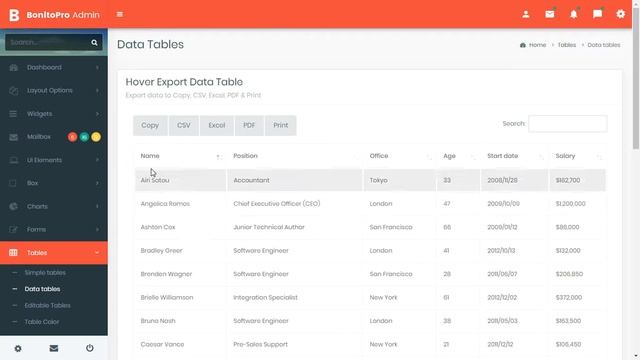
Task: Open Editable Tables submenu item
Action: (47, 305)
